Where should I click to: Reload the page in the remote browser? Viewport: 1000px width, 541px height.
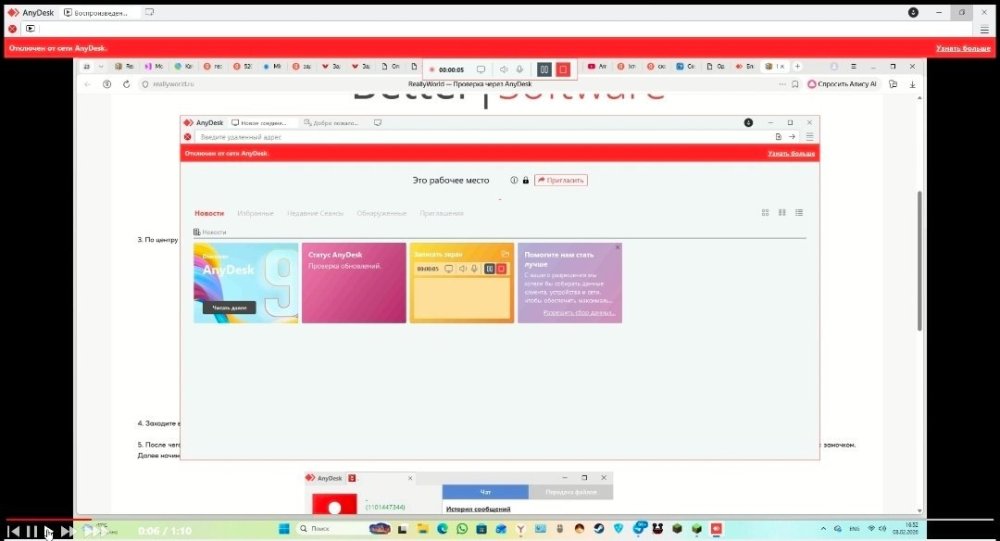[126, 84]
